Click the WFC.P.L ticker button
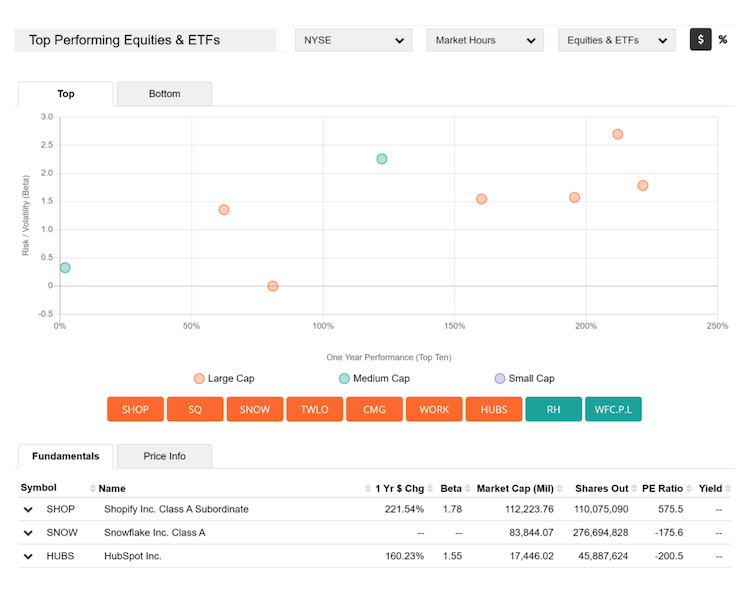 [x=613, y=409]
